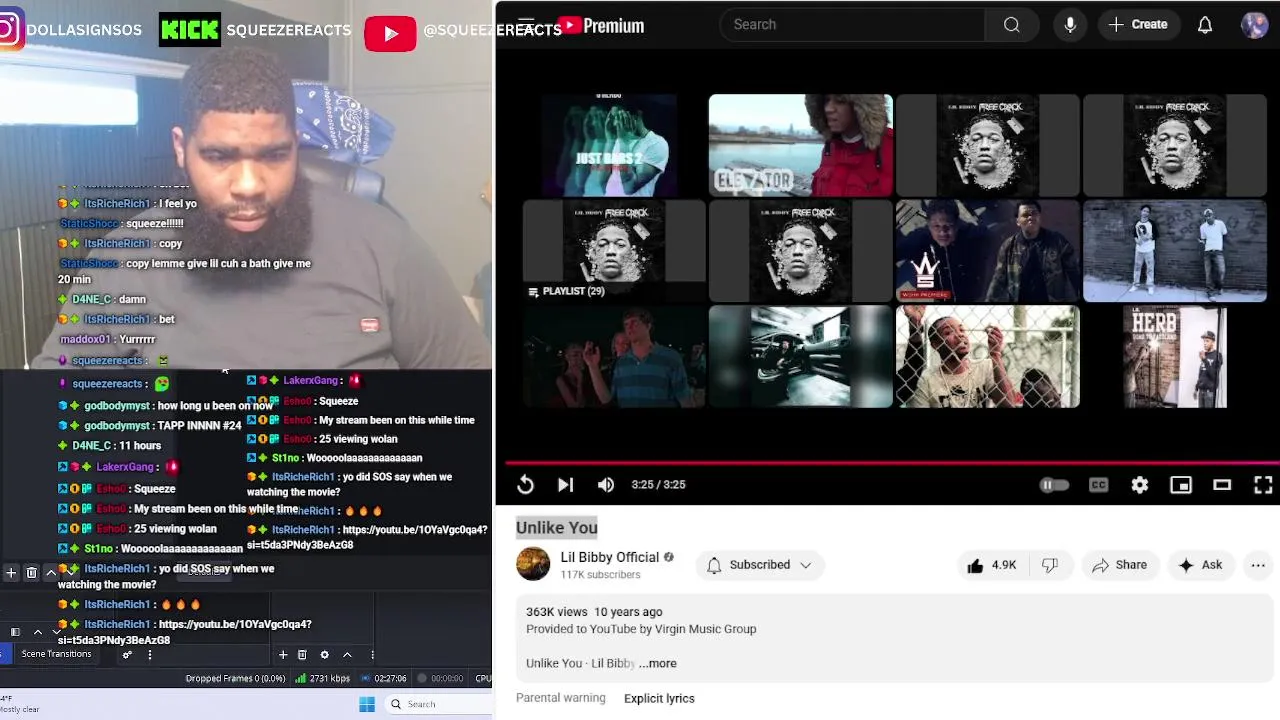Click the Provided to YouTube by Virgin Music Group text
1280x720 pixels.
point(641,629)
